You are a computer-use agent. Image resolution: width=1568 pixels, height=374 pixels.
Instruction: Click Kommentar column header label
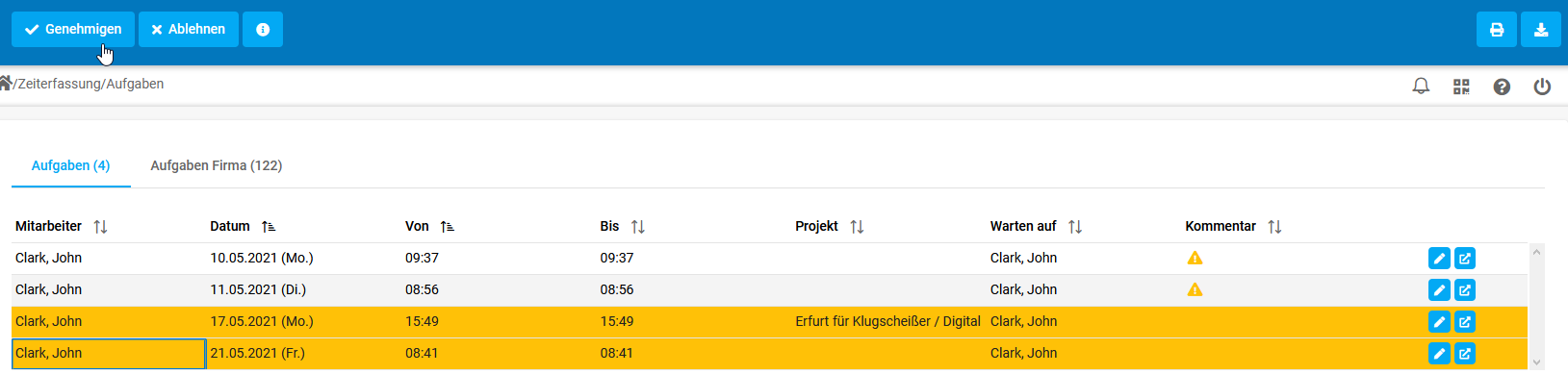(1221, 226)
